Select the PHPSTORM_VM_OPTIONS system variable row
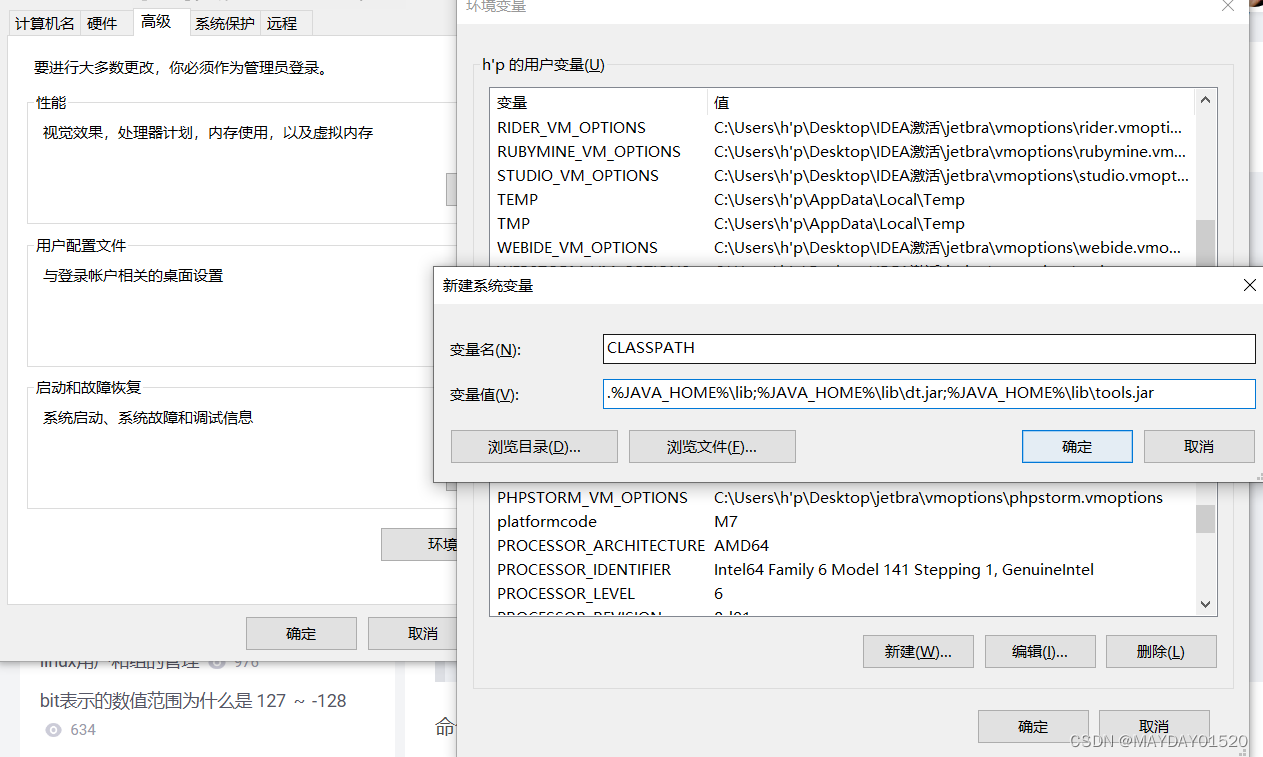The width and height of the screenshot is (1263, 757). coord(842,498)
